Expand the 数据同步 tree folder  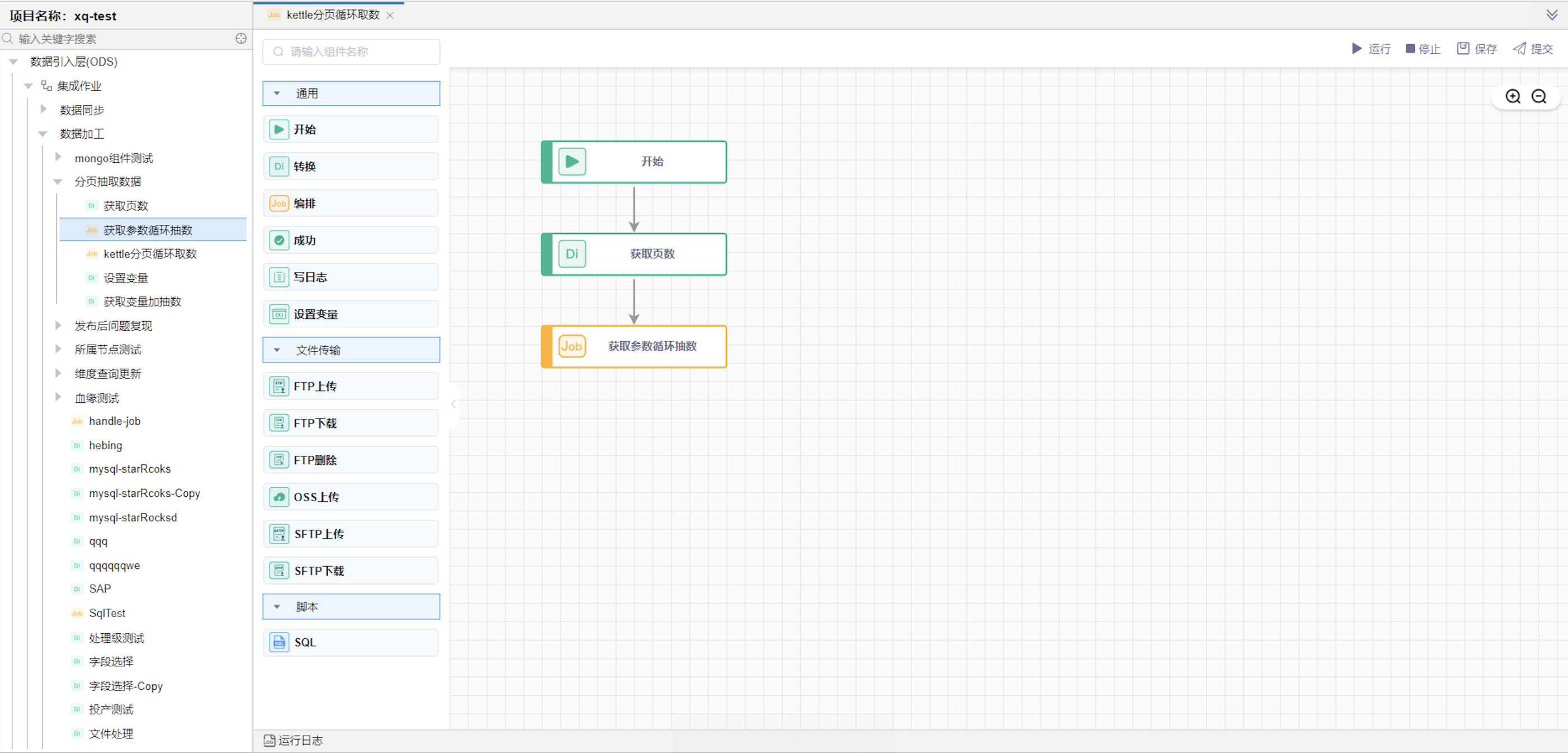pyautogui.click(x=43, y=110)
